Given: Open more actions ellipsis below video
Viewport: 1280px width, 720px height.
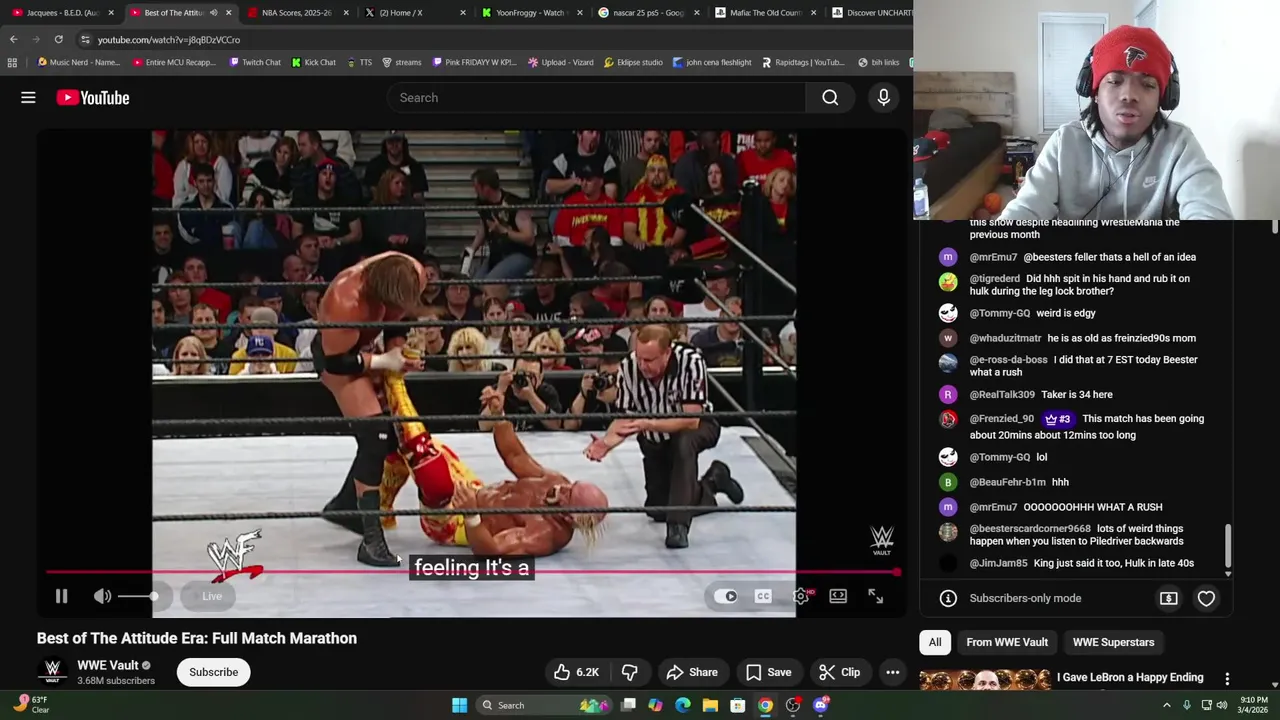Looking at the screenshot, I should point(893,672).
